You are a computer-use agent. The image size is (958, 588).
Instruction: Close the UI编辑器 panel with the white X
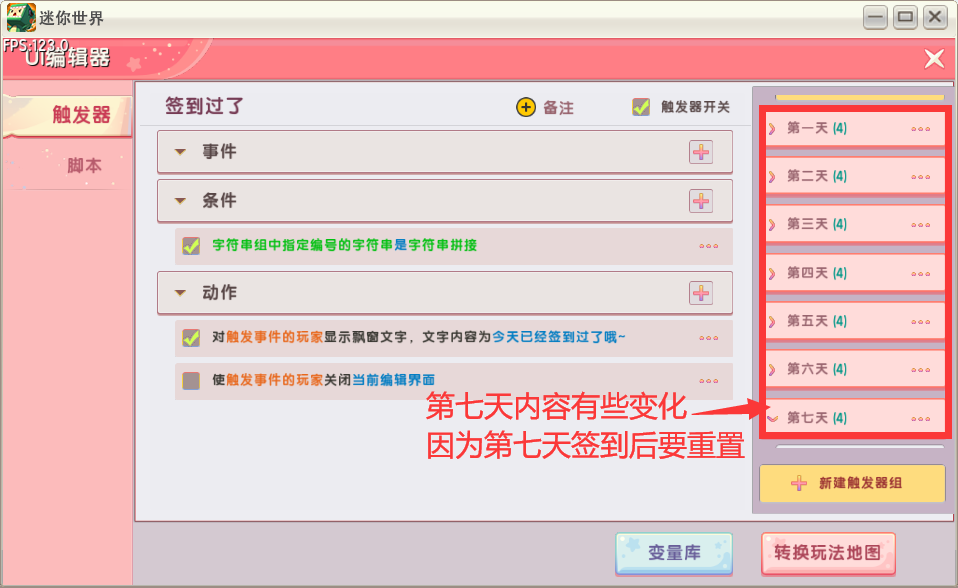pyautogui.click(x=934, y=59)
